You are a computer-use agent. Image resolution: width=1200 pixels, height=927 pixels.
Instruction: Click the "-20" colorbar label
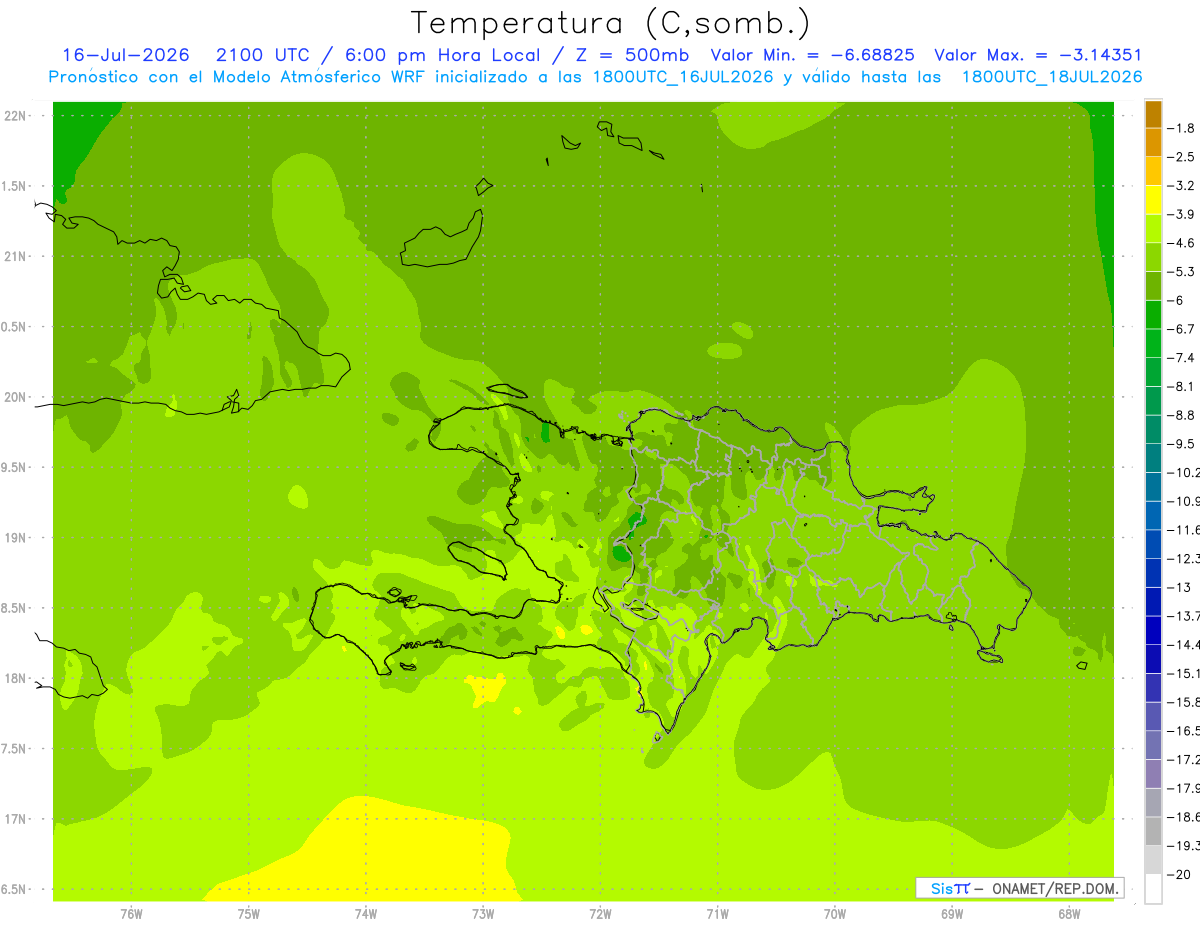click(1179, 874)
